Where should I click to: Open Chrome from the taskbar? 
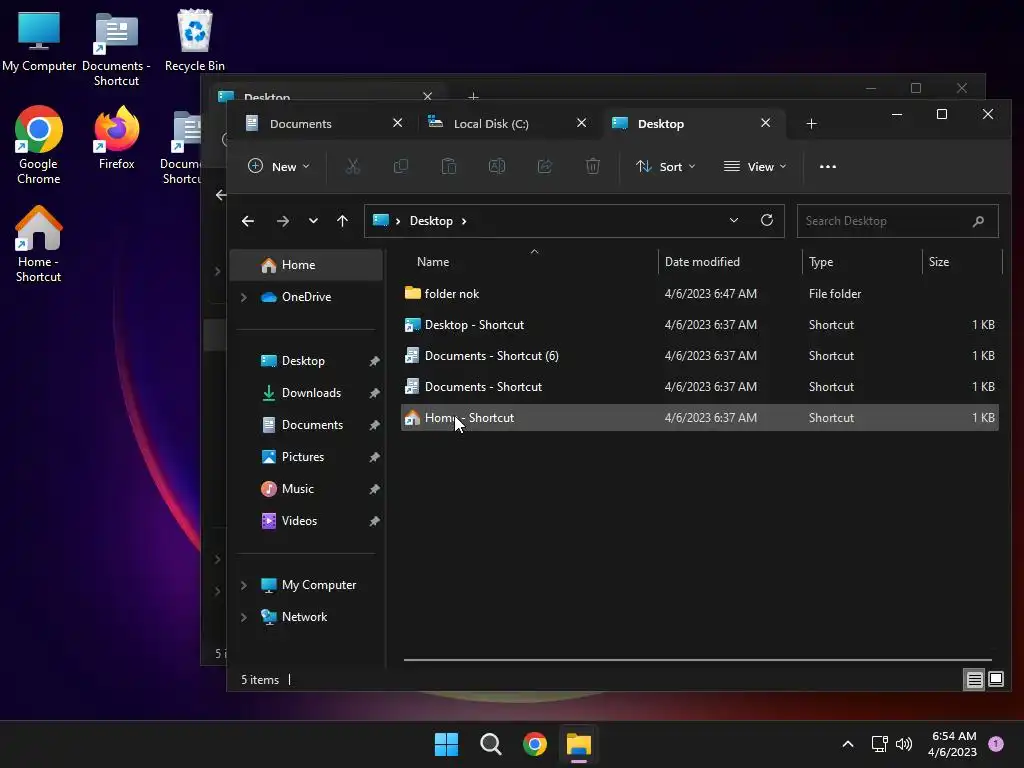(535, 744)
